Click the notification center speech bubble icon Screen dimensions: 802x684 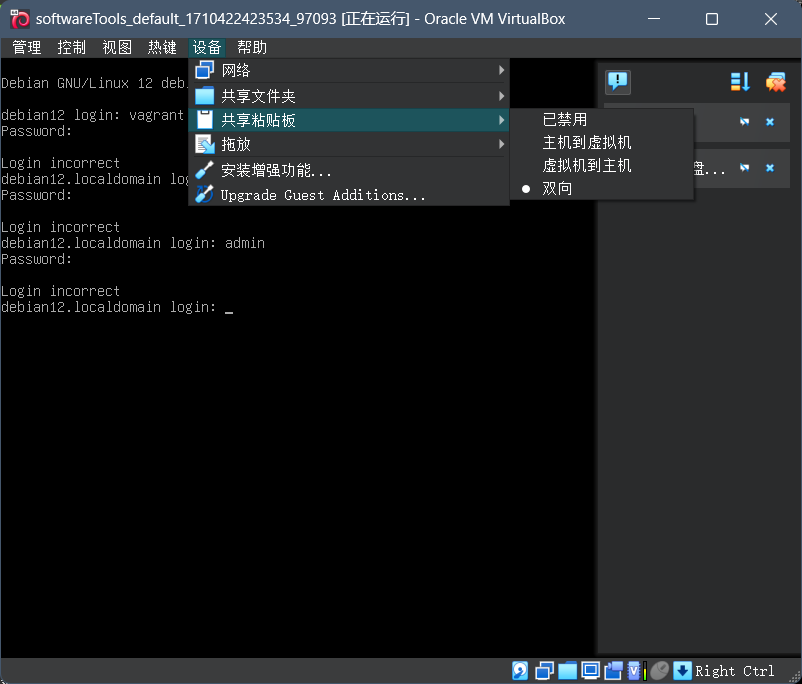[618, 82]
